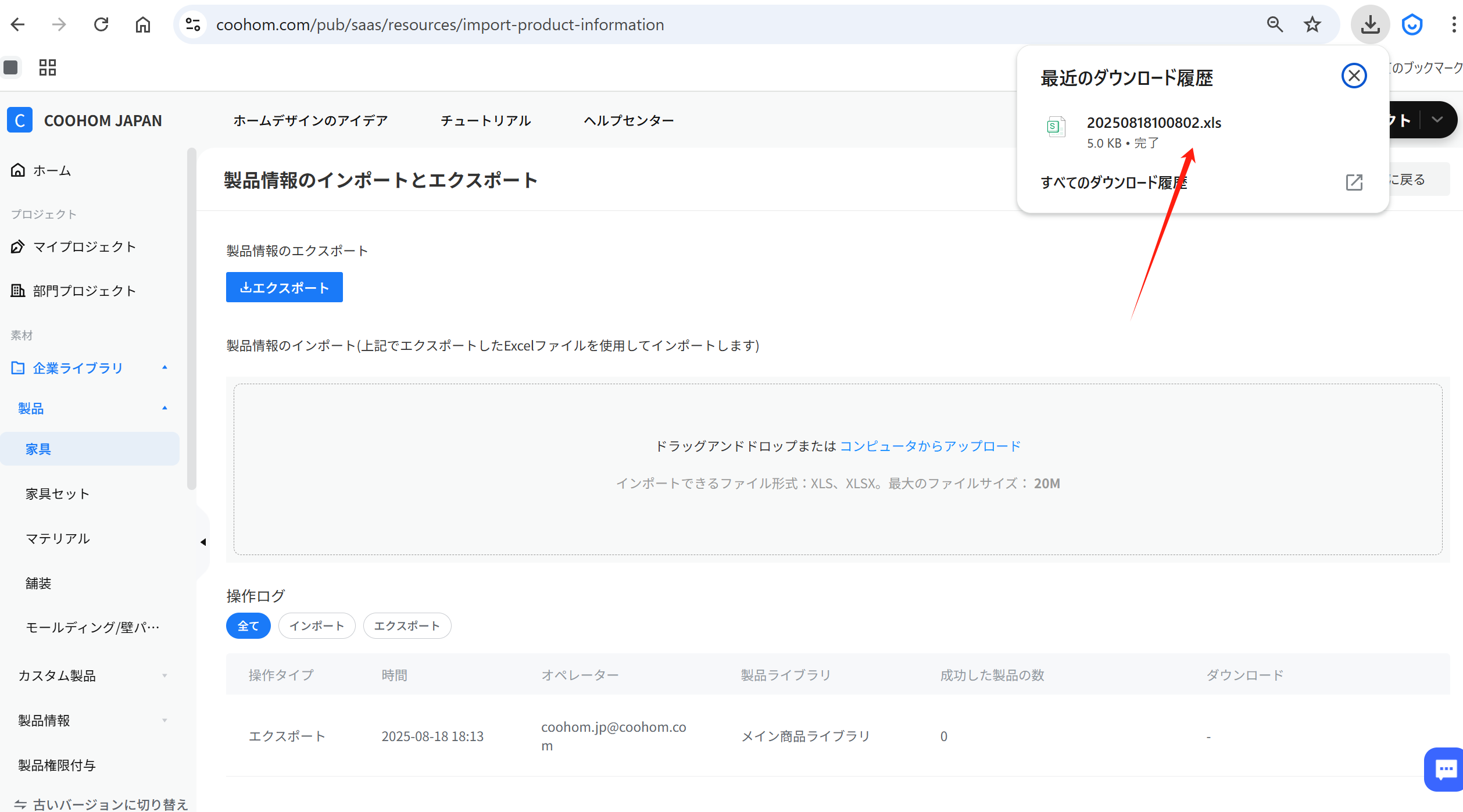Image resolution: width=1463 pixels, height=812 pixels.
Task: Filter operation log by インポート
Action: coord(317,625)
